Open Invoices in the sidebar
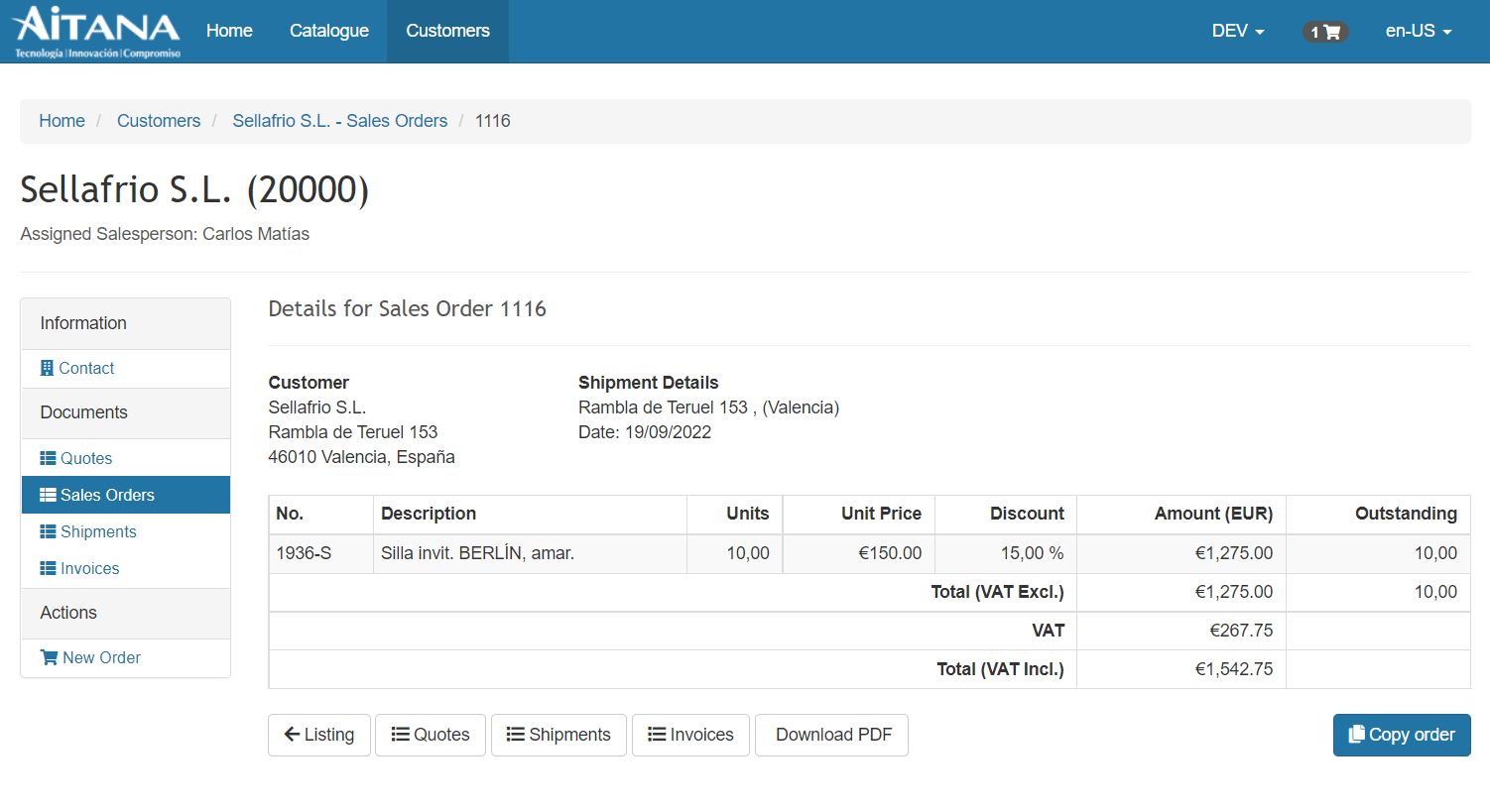The height and width of the screenshot is (812, 1490). tap(89, 568)
